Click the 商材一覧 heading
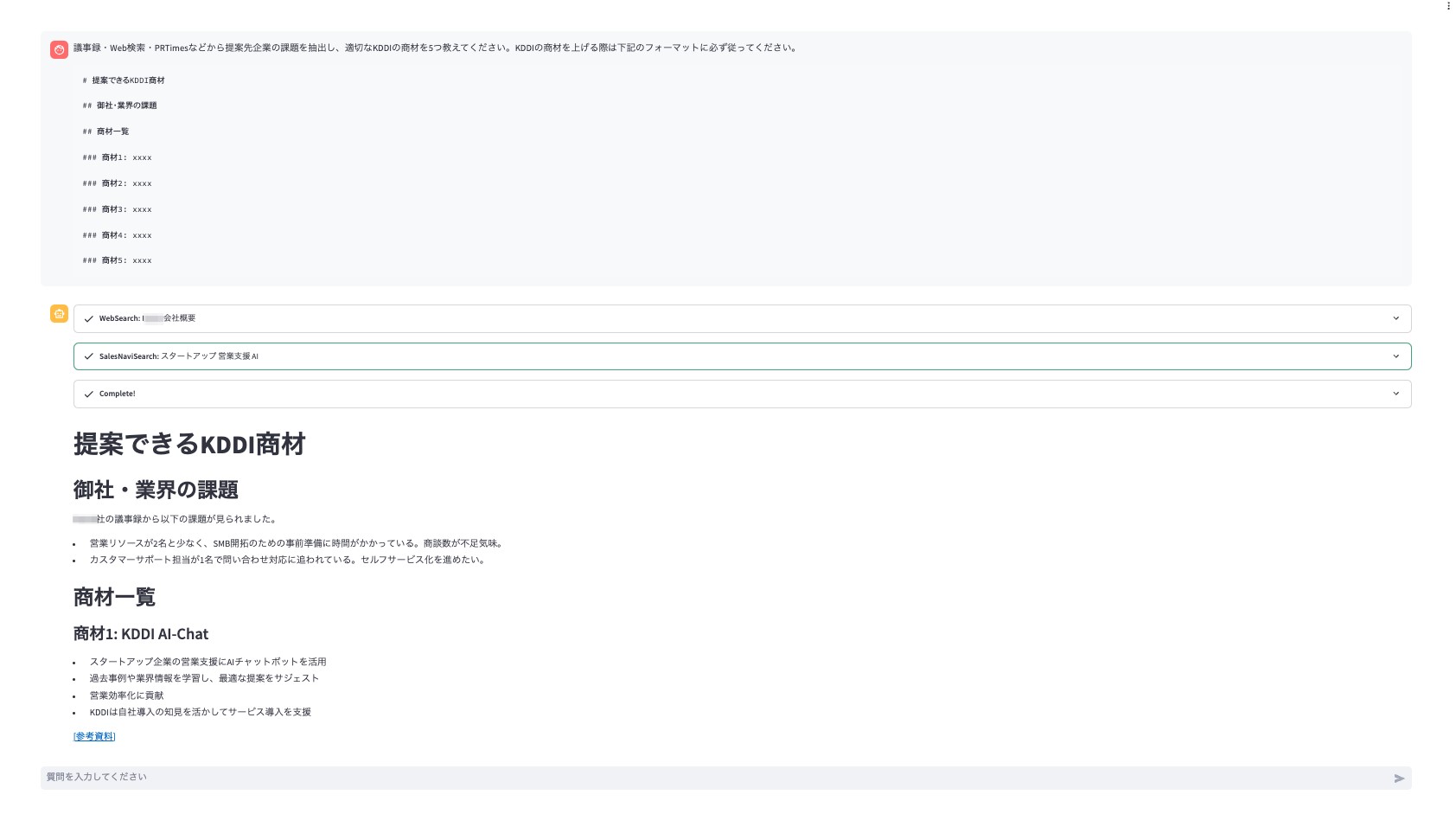1456x814 pixels. [x=114, y=598]
